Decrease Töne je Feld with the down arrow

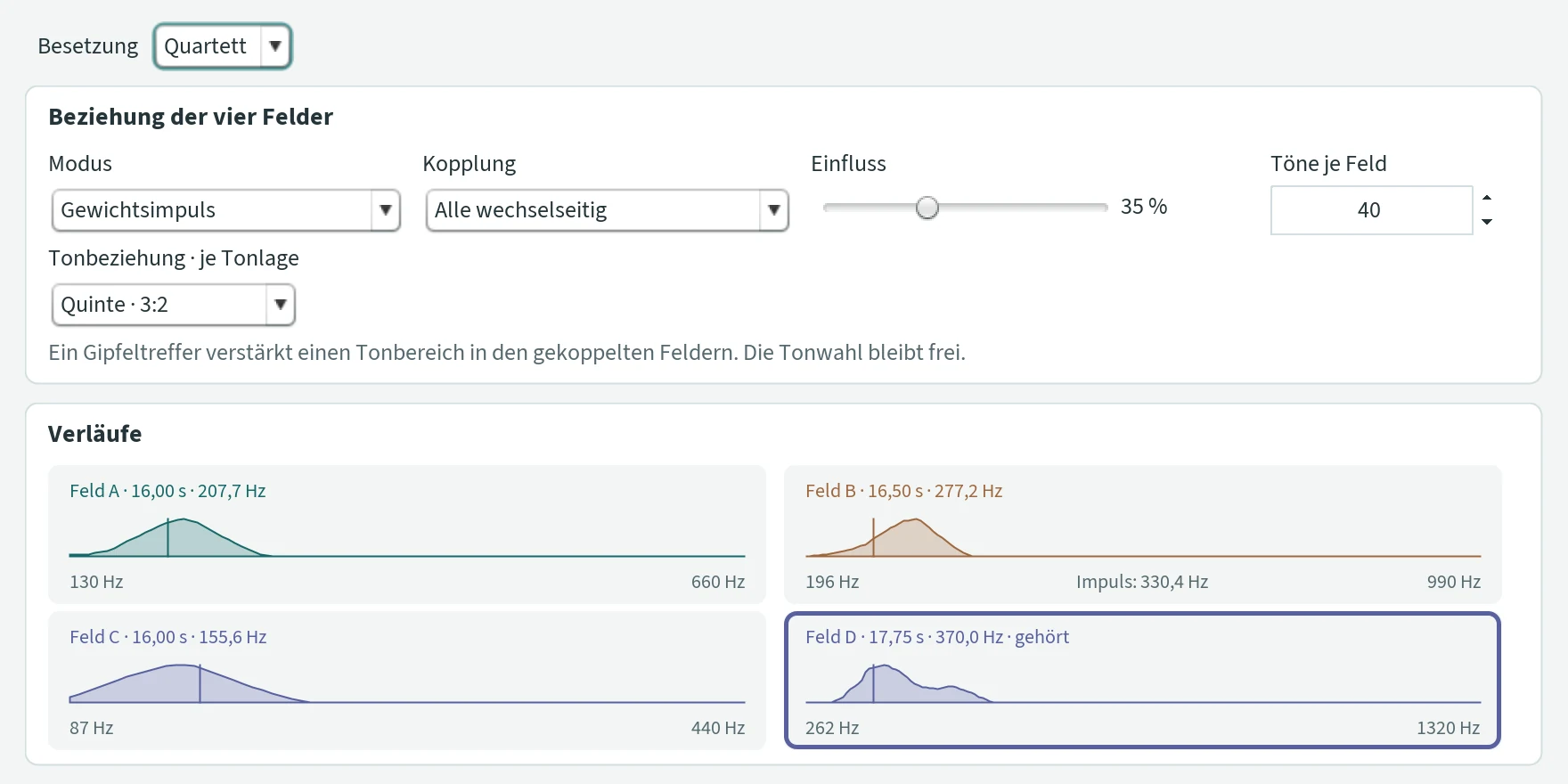click(1487, 222)
